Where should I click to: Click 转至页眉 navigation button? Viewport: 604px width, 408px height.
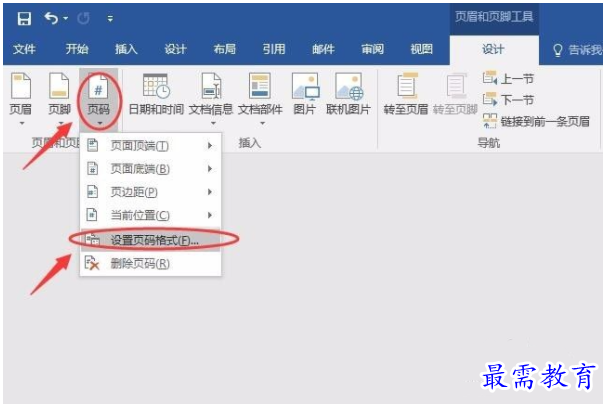point(406,94)
